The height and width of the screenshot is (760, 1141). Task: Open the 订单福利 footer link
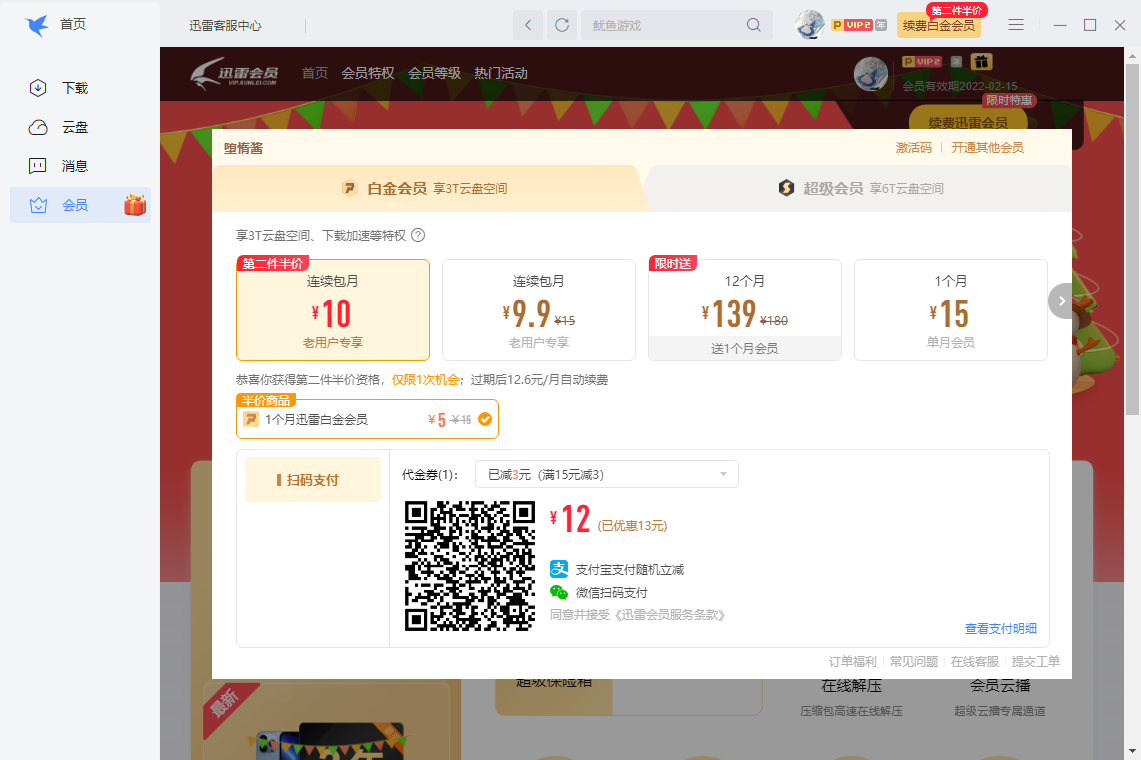tap(853, 661)
